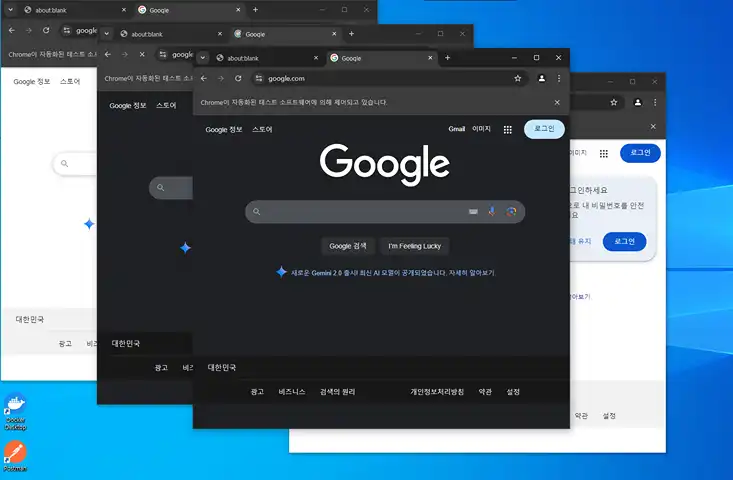Dismiss the automated test software infobar in the front window
The height and width of the screenshot is (480, 733).
[x=557, y=102]
